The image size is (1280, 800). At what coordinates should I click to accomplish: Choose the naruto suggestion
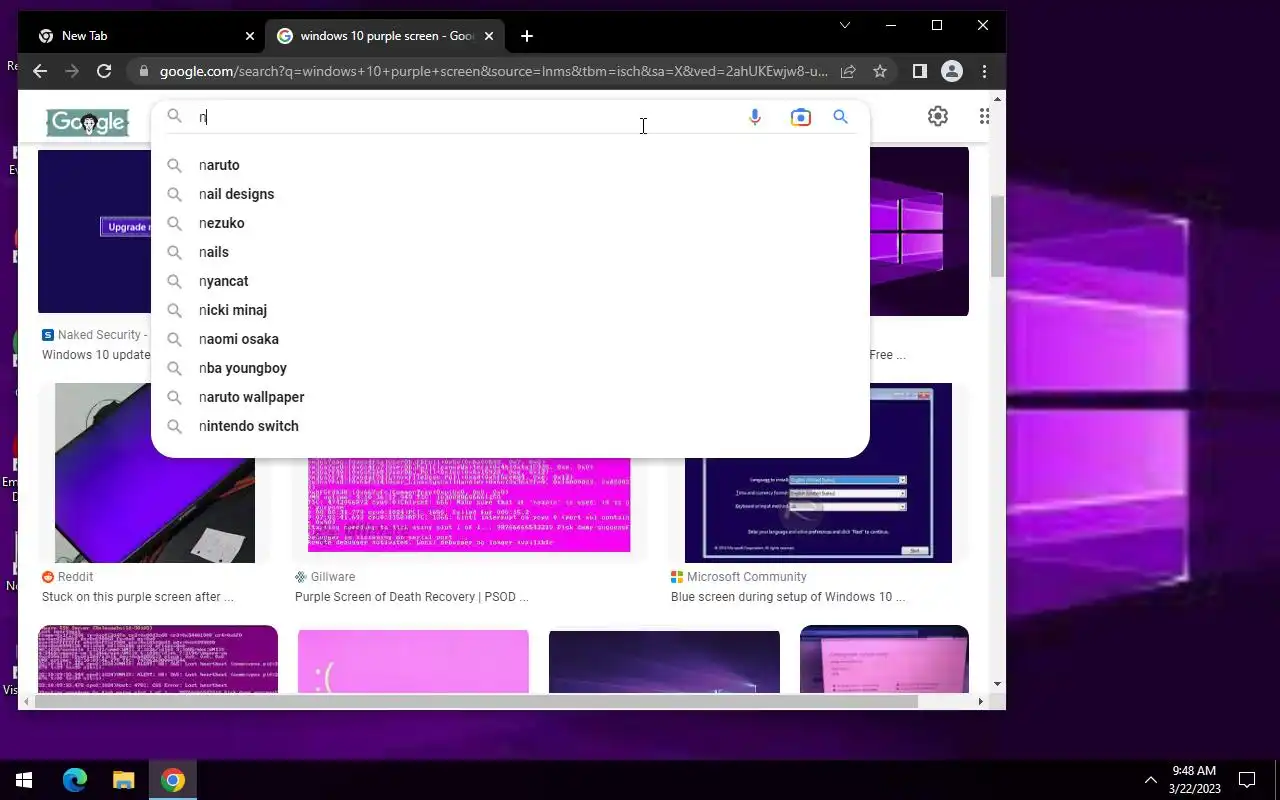click(510, 165)
